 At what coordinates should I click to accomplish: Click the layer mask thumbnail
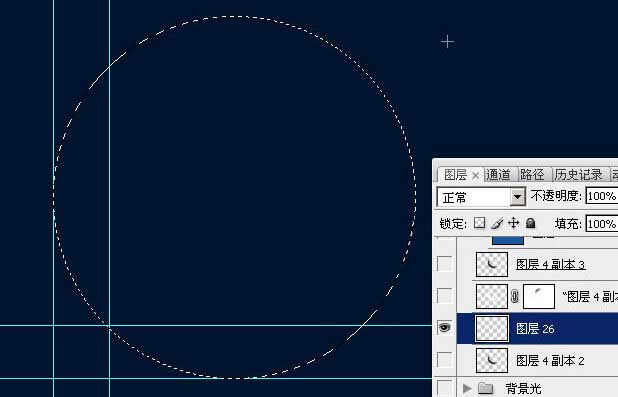[539, 296]
